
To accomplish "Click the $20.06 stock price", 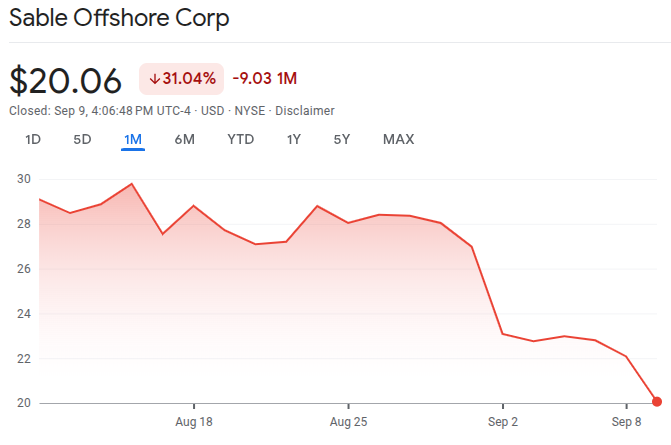I will click(x=65, y=80).
